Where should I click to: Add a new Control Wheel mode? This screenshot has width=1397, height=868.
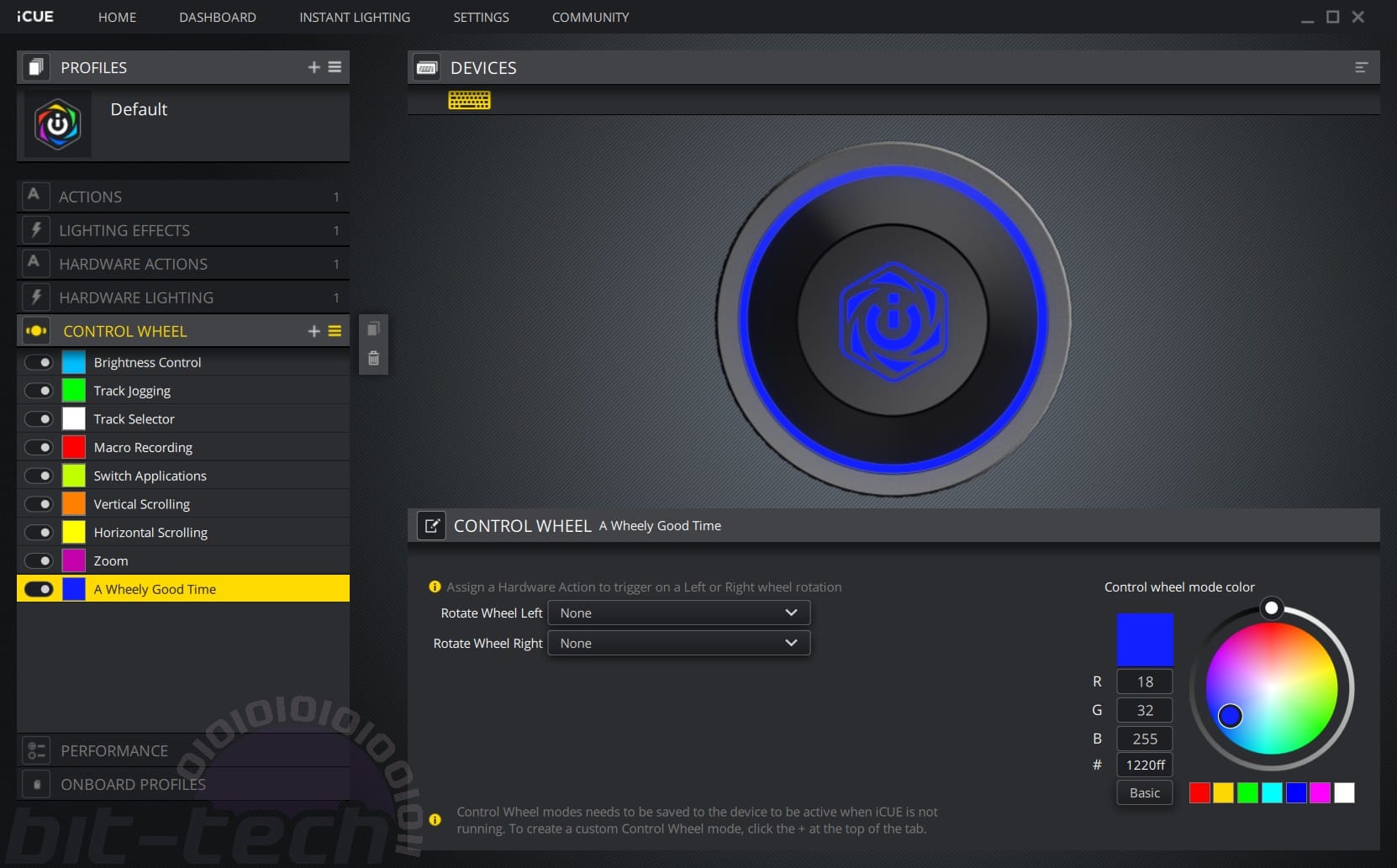click(314, 331)
